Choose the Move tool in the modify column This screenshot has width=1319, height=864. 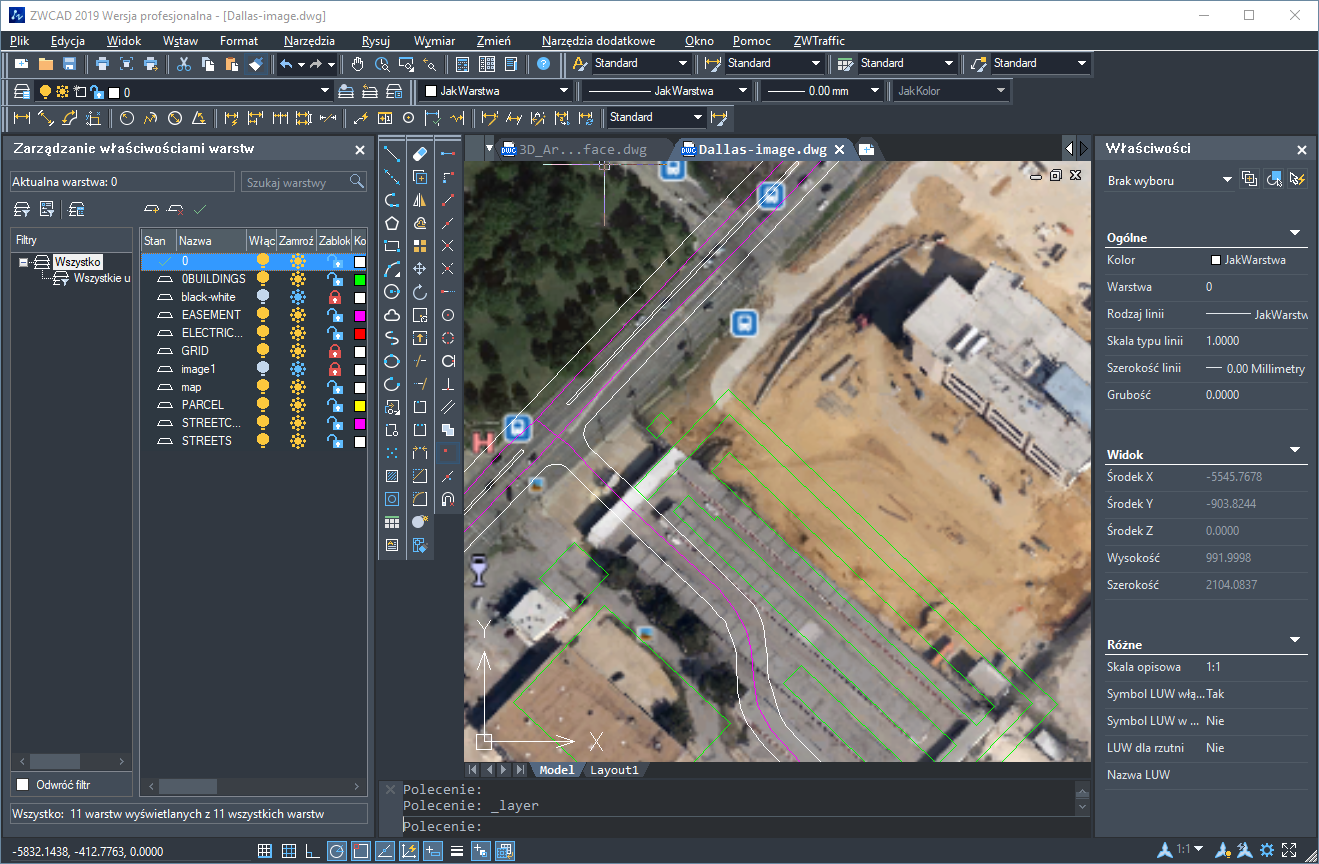coord(420,267)
